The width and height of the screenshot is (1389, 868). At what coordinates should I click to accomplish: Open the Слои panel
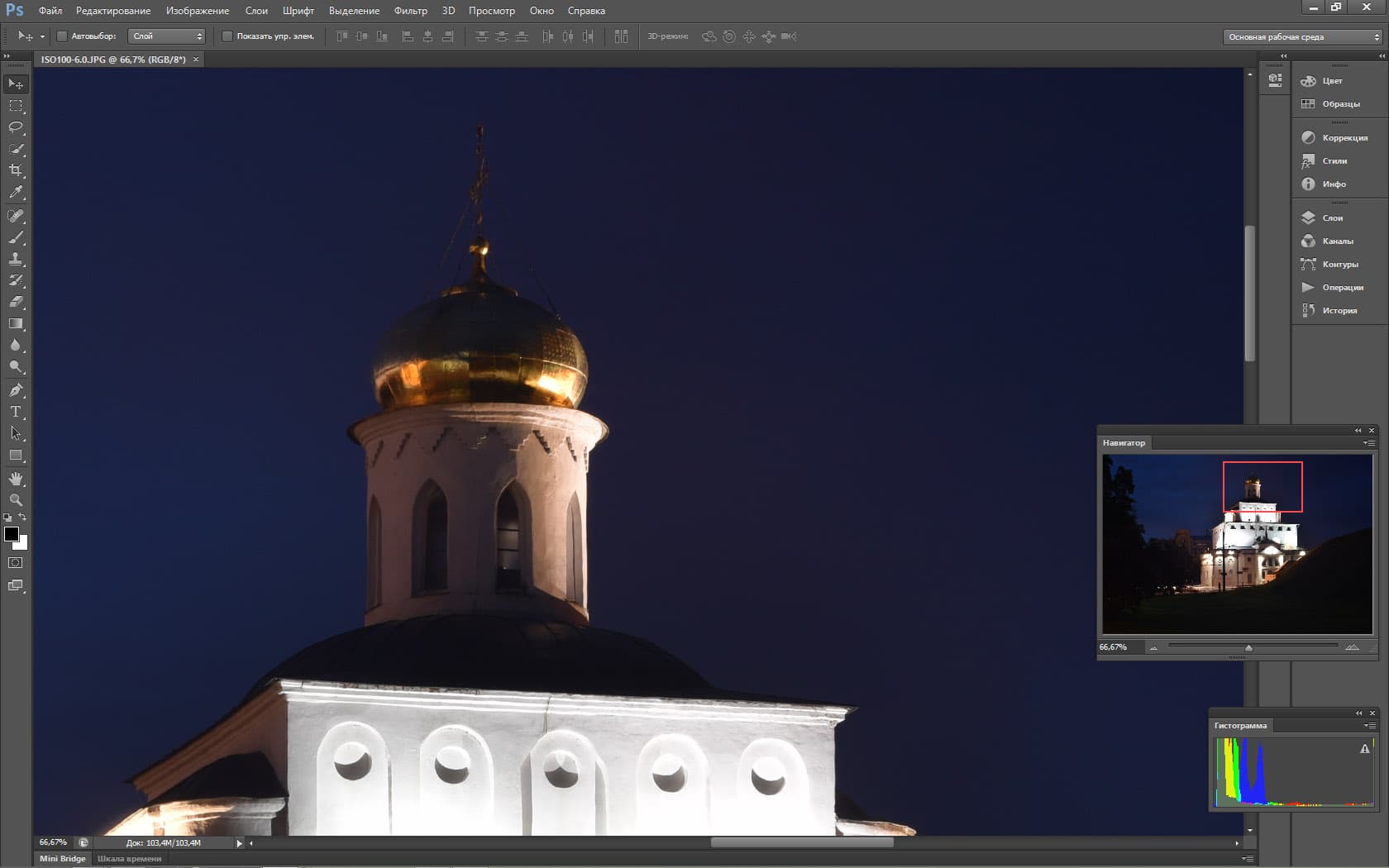1332,218
